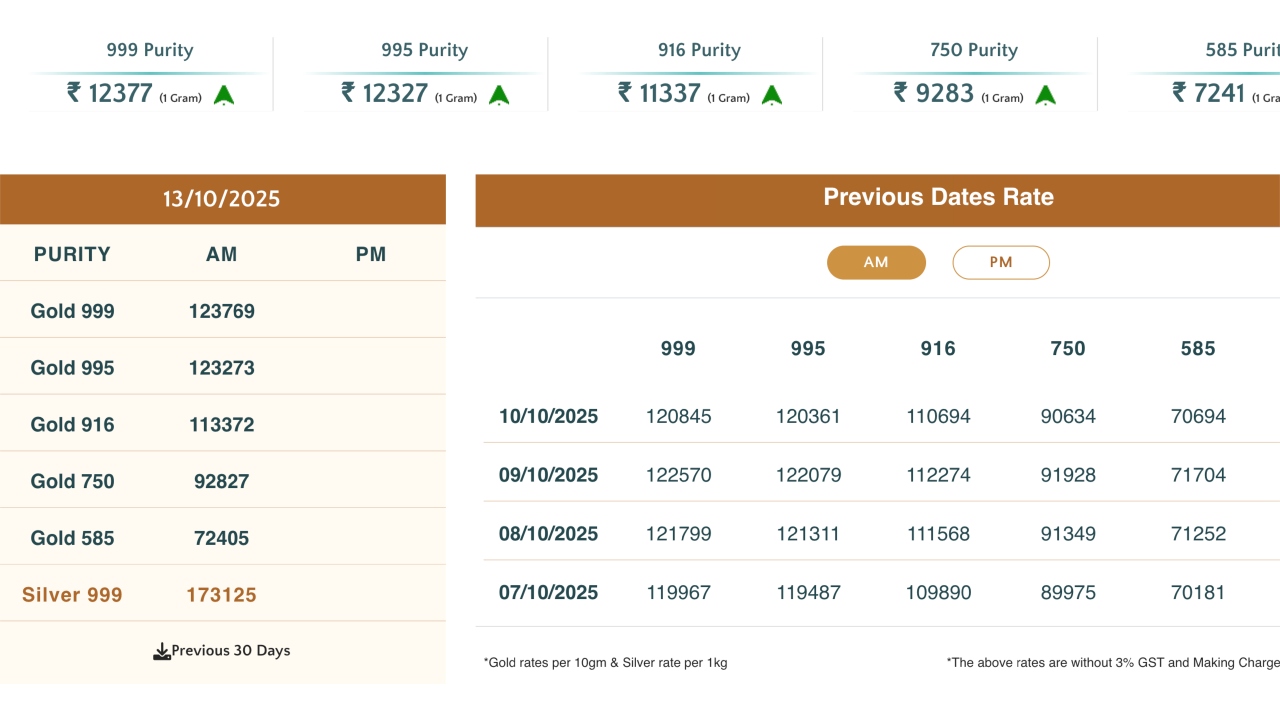This screenshot has height=720, width=1280.
Task: Open the Previous 30 Days link
Action: (x=230, y=651)
